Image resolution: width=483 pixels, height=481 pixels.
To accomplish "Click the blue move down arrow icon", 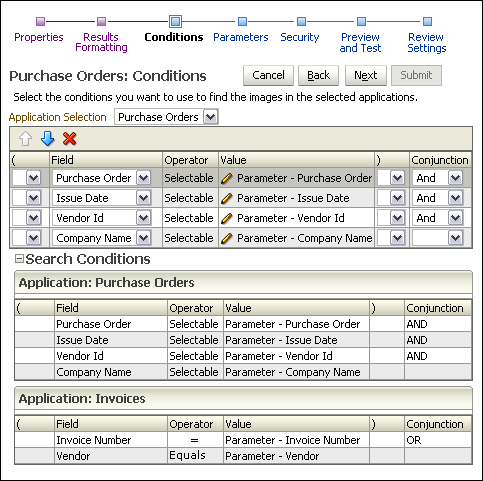I will point(48,139).
